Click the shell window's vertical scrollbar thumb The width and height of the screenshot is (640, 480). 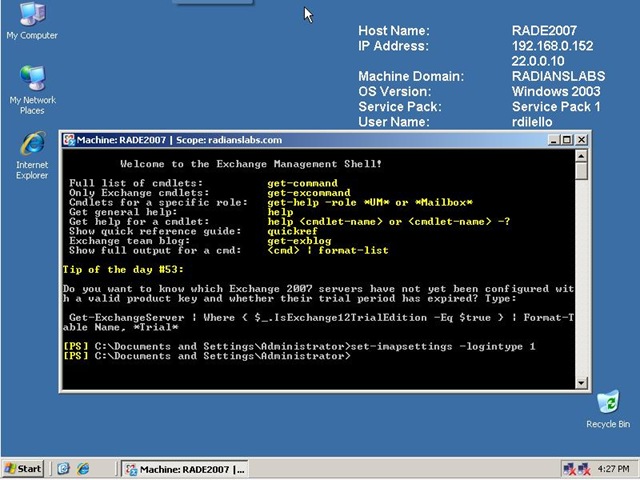pyautogui.click(x=582, y=171)
